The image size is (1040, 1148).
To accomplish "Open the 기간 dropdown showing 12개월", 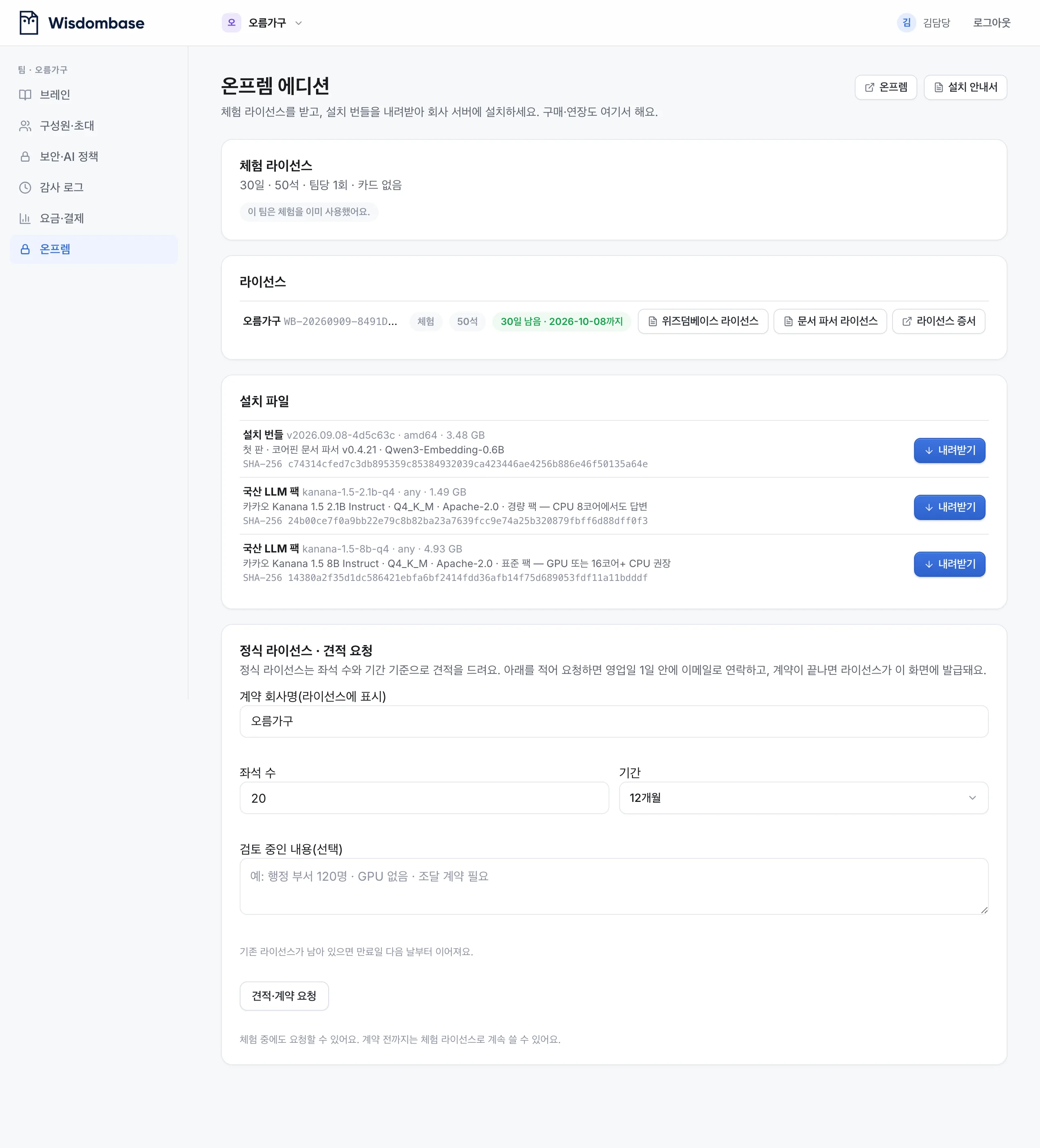I will (804, 798).
